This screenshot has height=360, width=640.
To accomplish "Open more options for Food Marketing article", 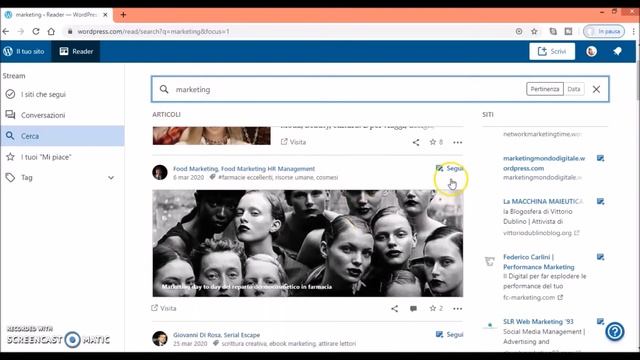I will 458,309.
